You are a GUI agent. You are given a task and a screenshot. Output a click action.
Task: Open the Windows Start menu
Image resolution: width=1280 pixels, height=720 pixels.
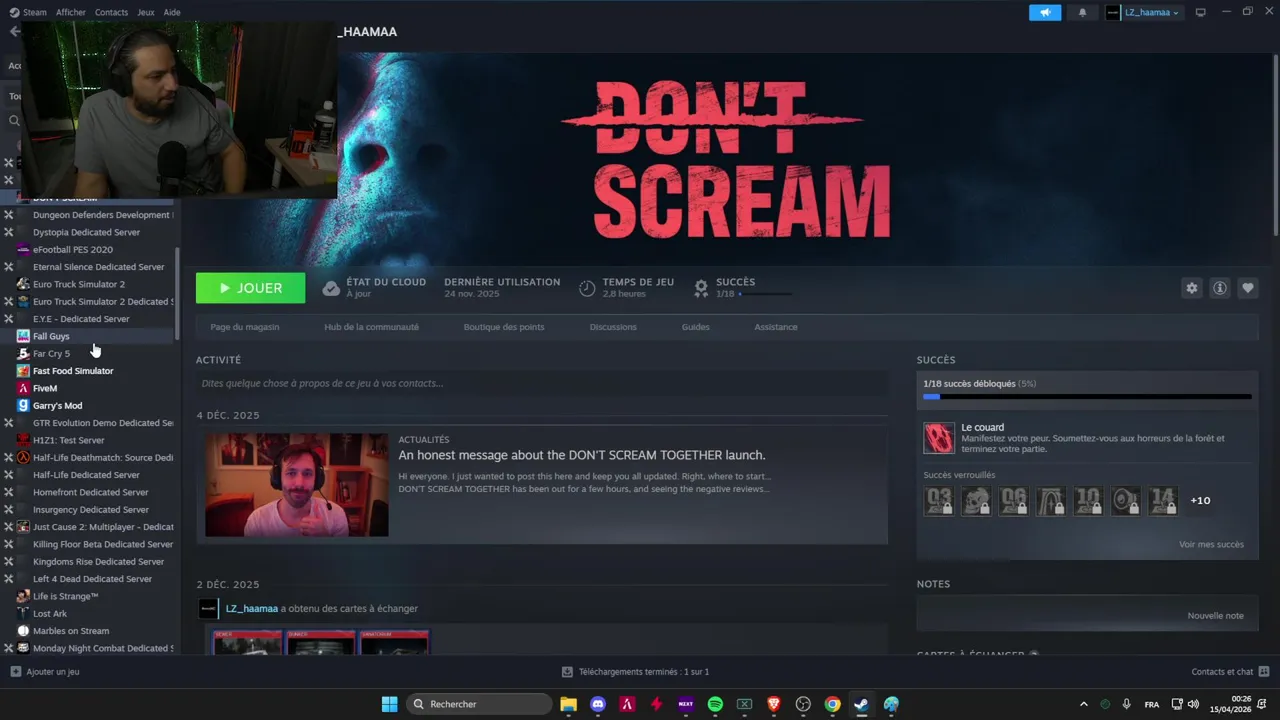[x=389, y=704]
